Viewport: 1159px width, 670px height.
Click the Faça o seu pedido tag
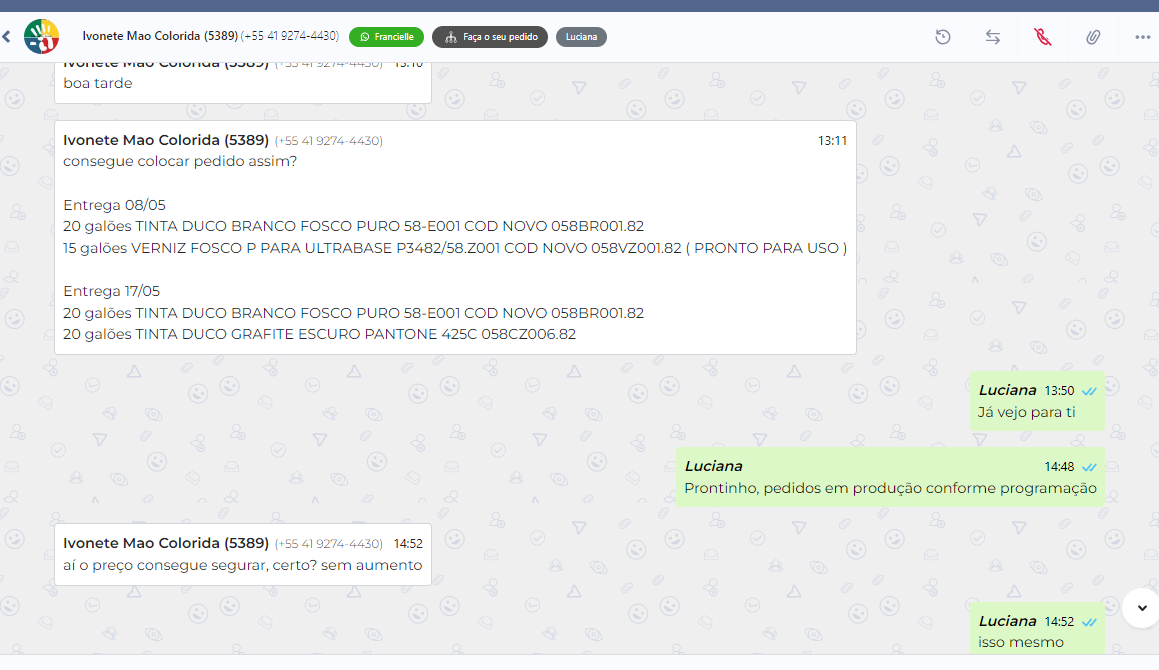(489, 37)
